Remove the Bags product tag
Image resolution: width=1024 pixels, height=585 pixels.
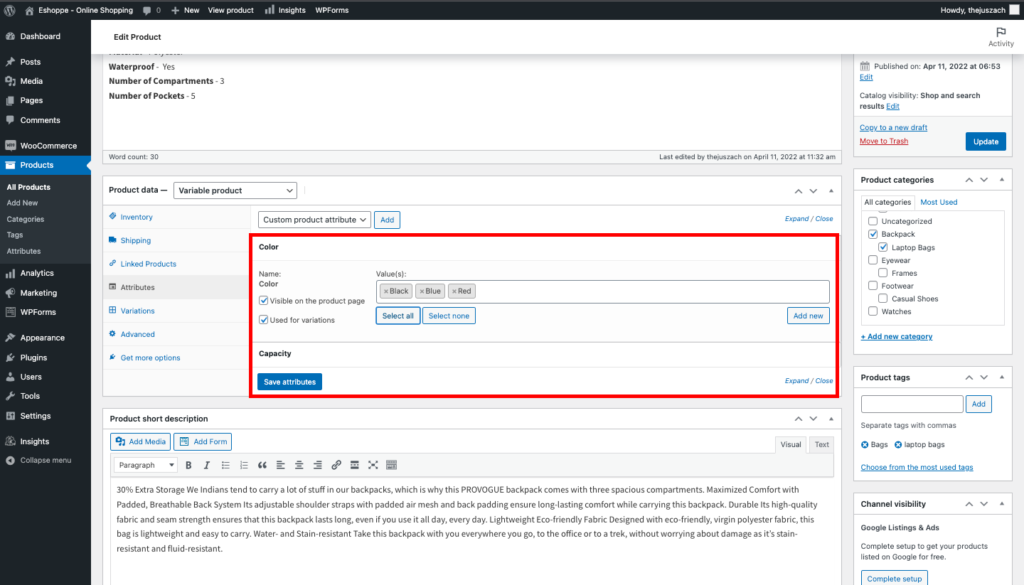(x=865, y=445)
